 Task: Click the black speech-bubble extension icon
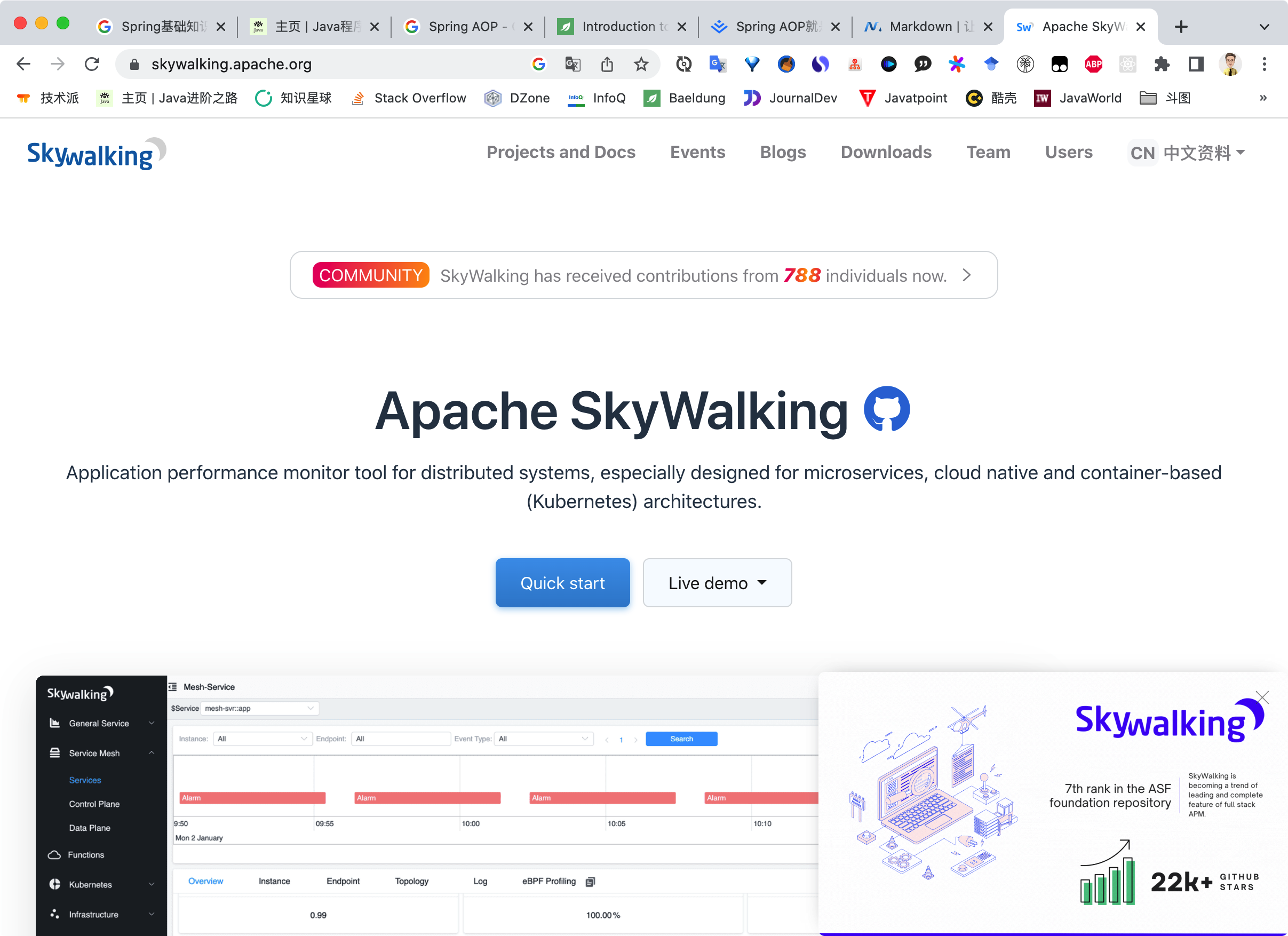click(923, 64)
